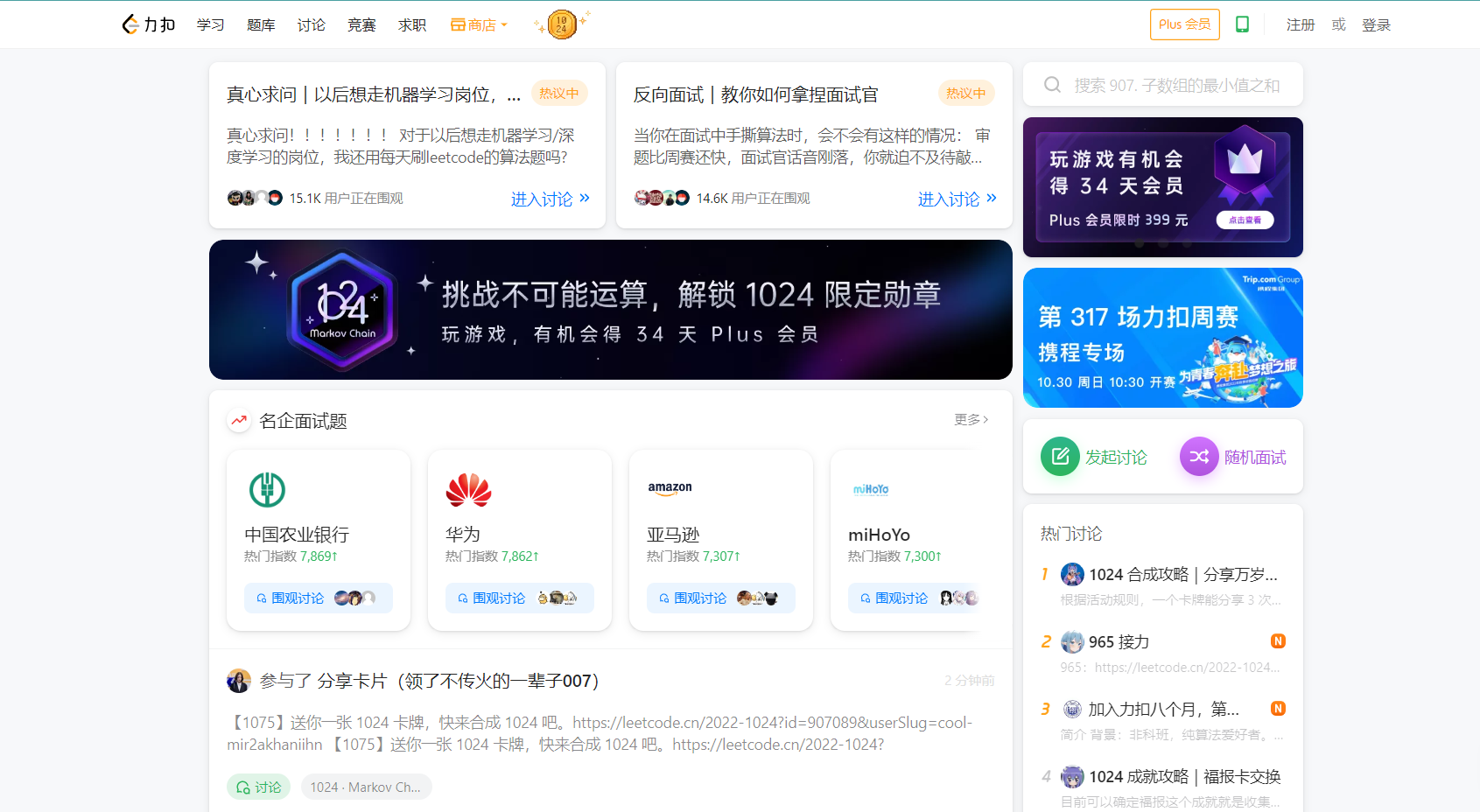Open the 竞赛 nav menu
This screenshot has width=1480, height=812.
361,24
